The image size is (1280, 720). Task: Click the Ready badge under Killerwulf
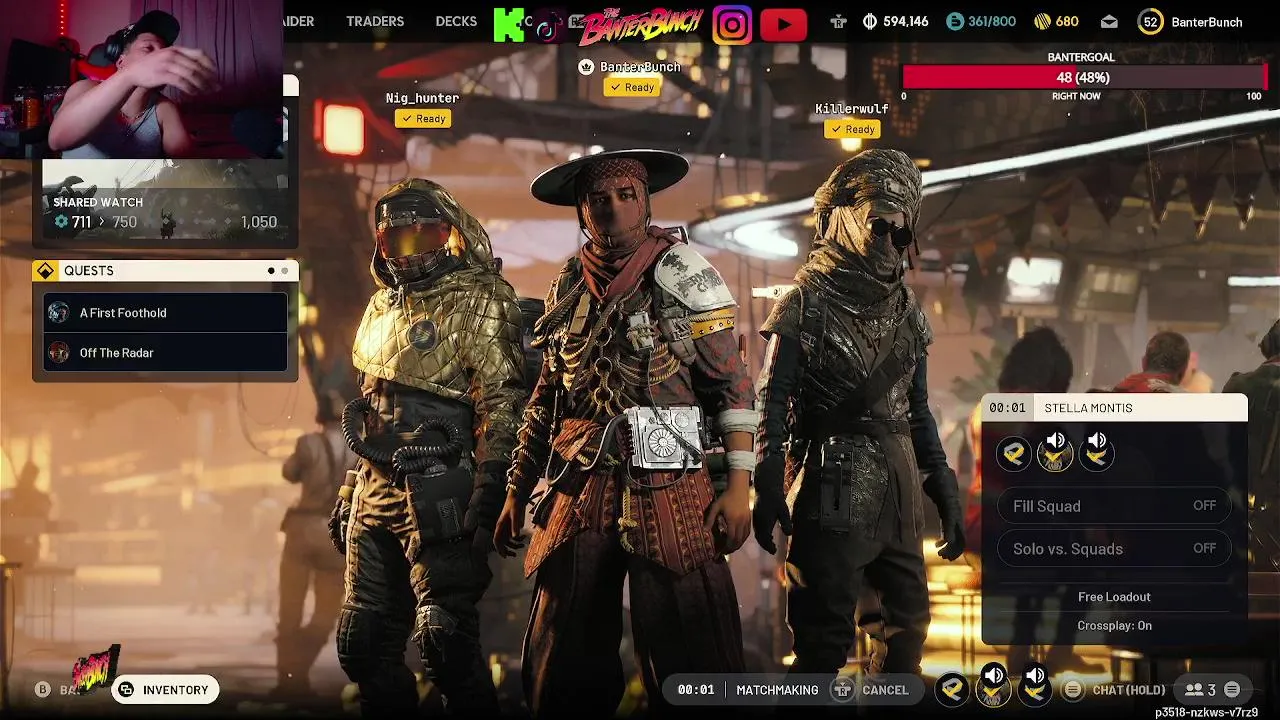pos(852,129)
